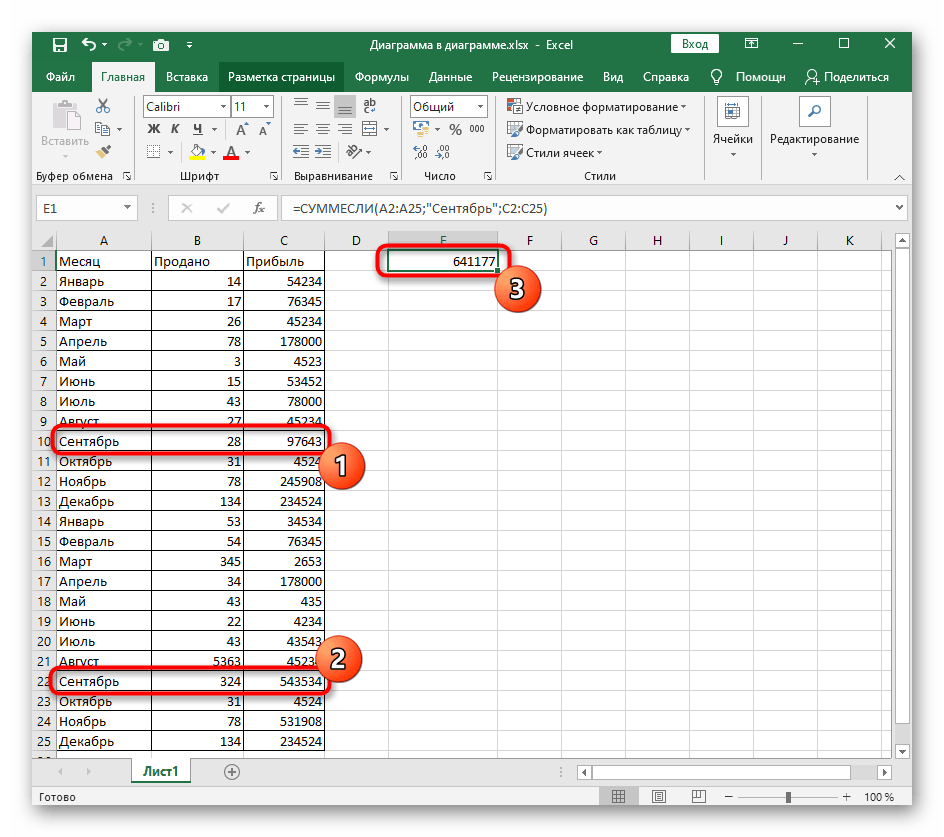Undo the last action
This screenshot has height=837, width=944.
[89, 45]
